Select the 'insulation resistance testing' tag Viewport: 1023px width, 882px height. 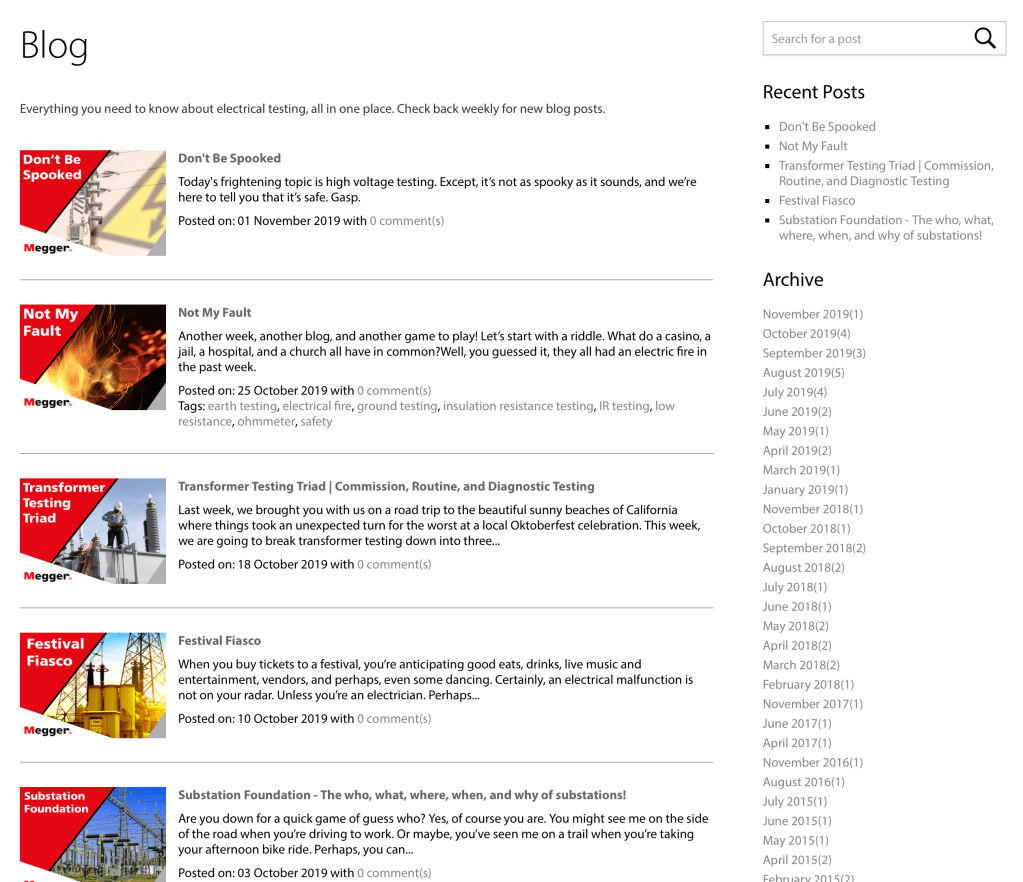[517, 406]
